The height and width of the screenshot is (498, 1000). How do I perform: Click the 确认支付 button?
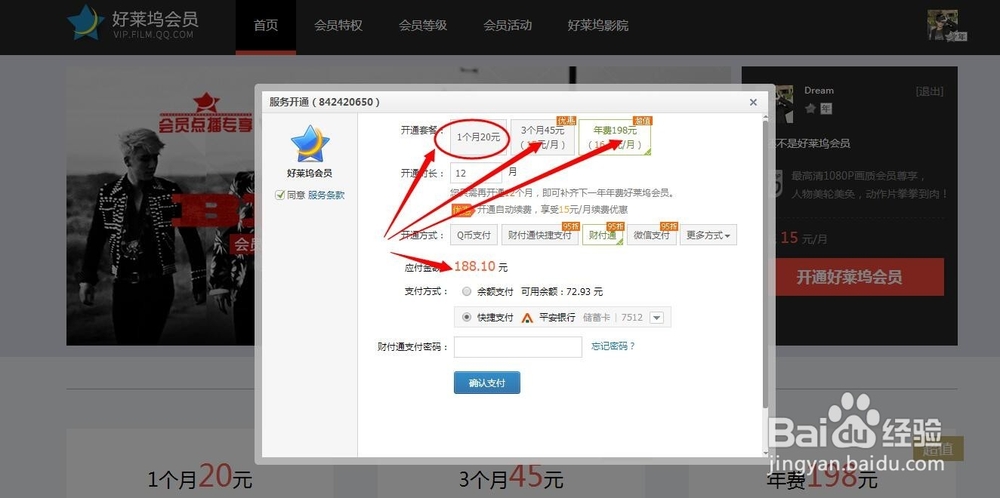[x=487, y=383]
